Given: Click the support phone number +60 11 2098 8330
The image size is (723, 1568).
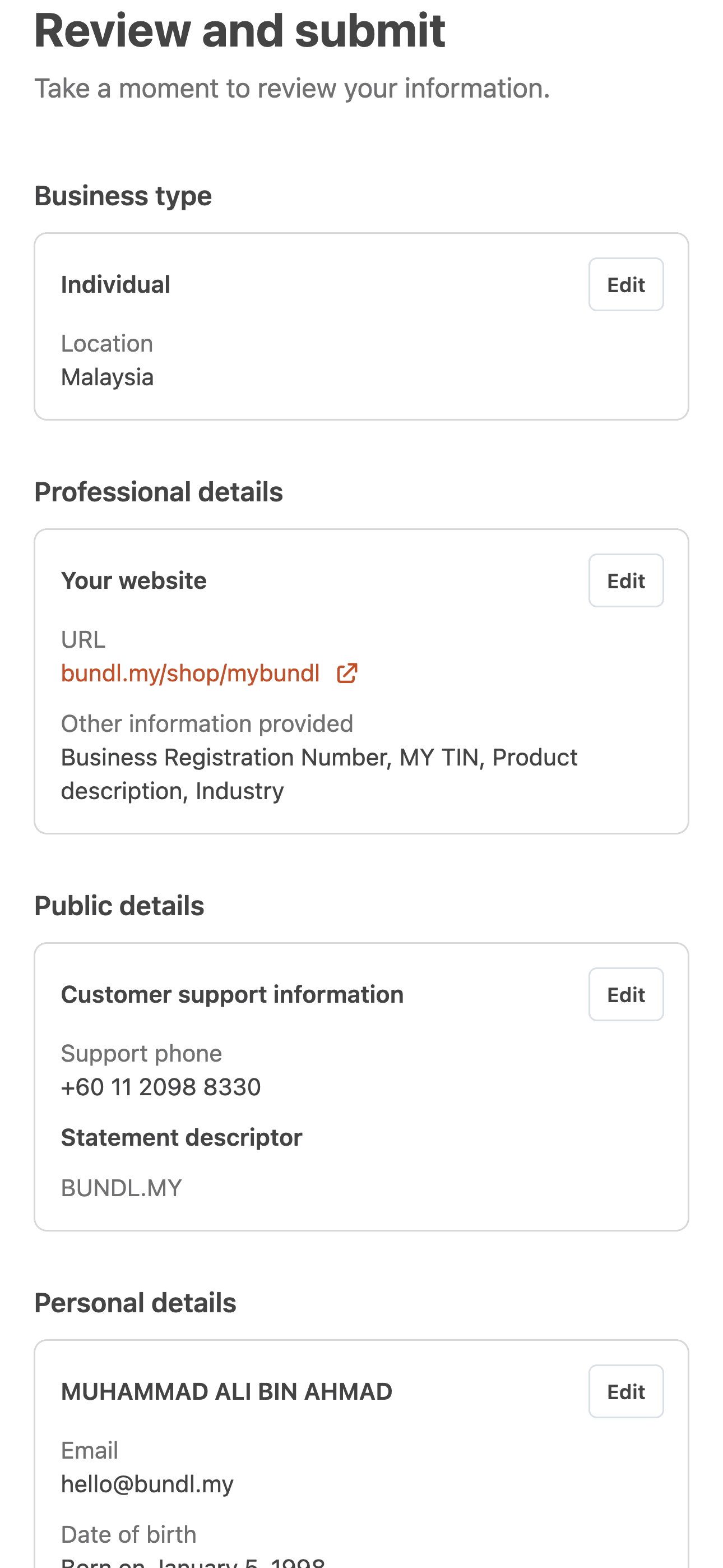Looking at the screenshot, I should click(161, 1087).
